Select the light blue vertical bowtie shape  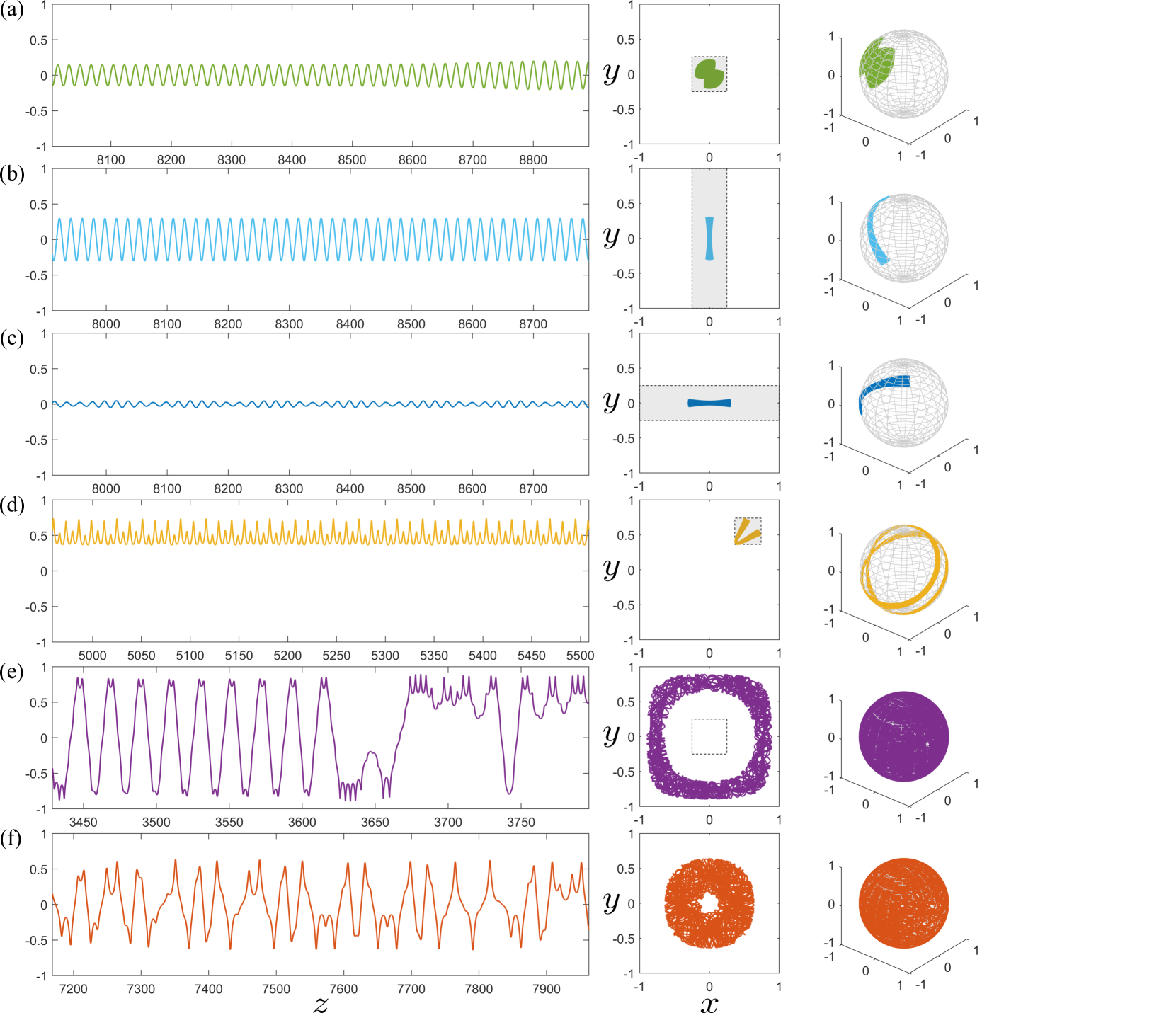(709, 238)
